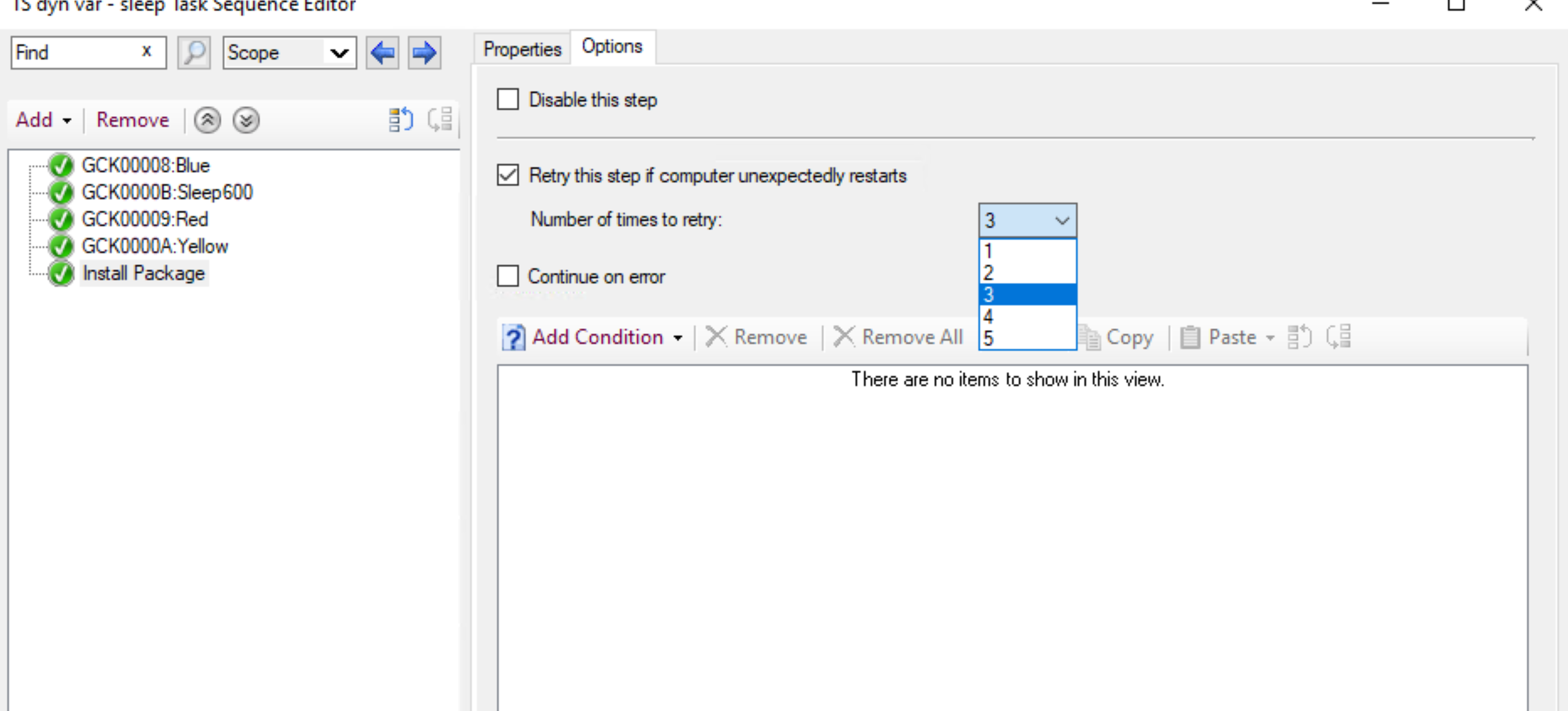Viewport: 1568px width, 711px height.
Task: Click the copy task sequence icon
Action: (x=400, y=119)
